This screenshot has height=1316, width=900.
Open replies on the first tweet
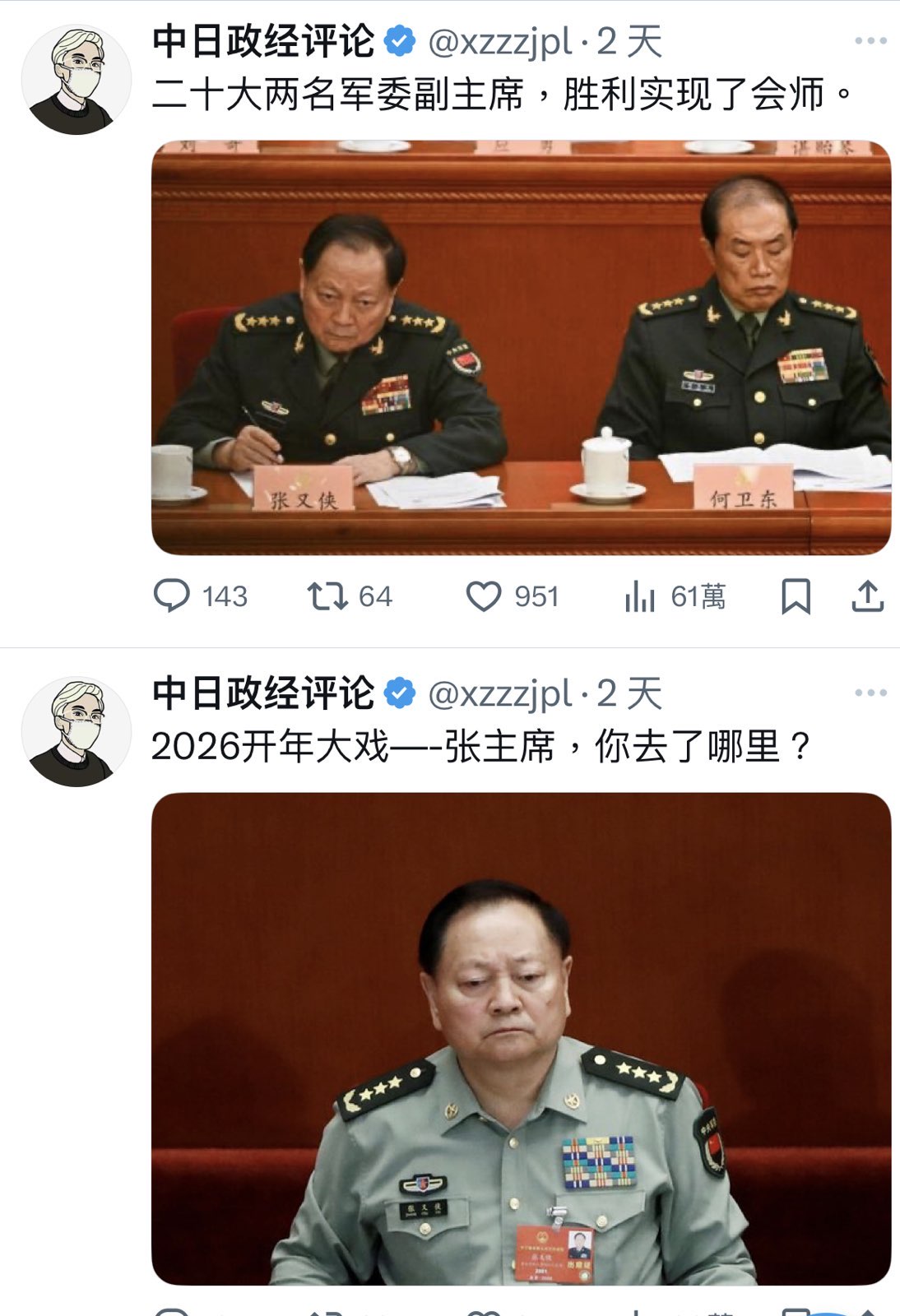point(200,596)
